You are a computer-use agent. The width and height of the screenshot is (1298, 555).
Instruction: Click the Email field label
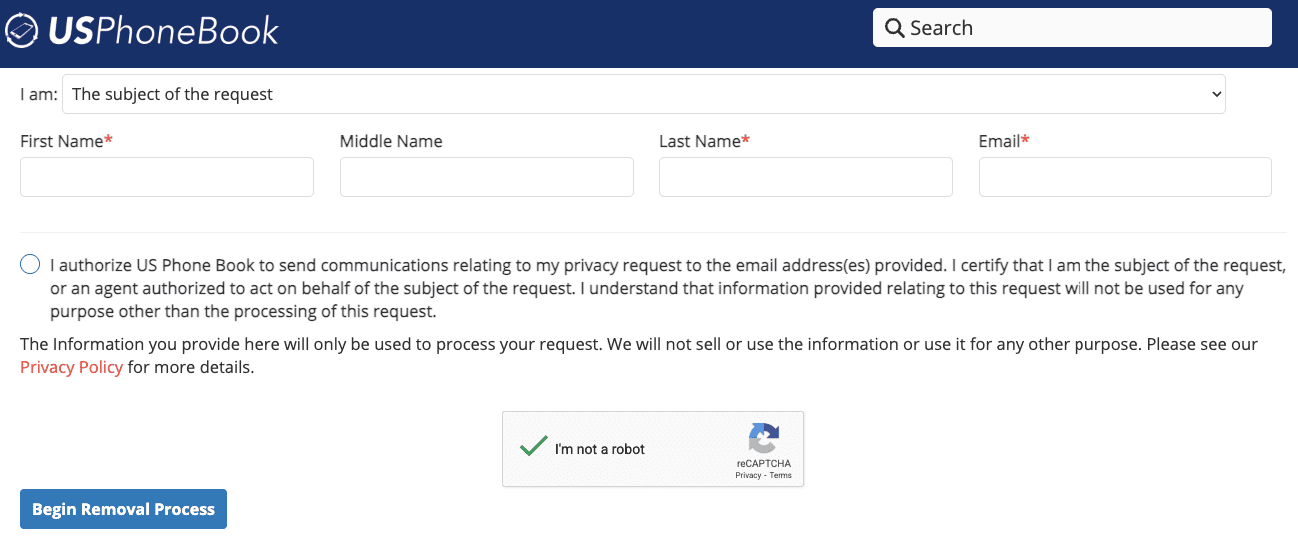(999, 141)
